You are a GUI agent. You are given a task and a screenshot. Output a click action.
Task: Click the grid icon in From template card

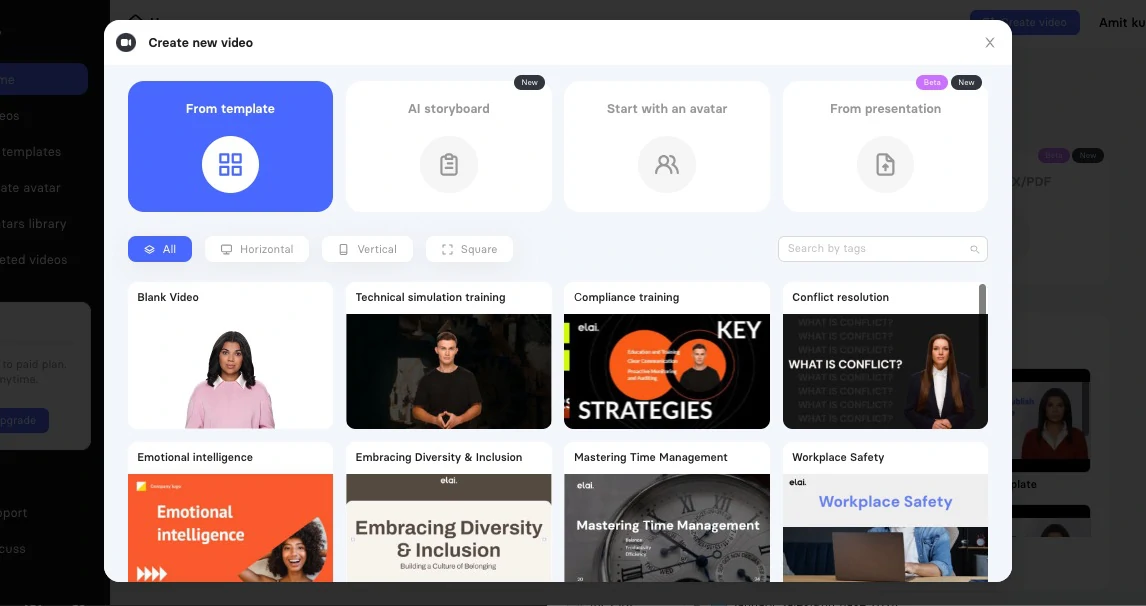pyautogui.click(x=230, y=164)
